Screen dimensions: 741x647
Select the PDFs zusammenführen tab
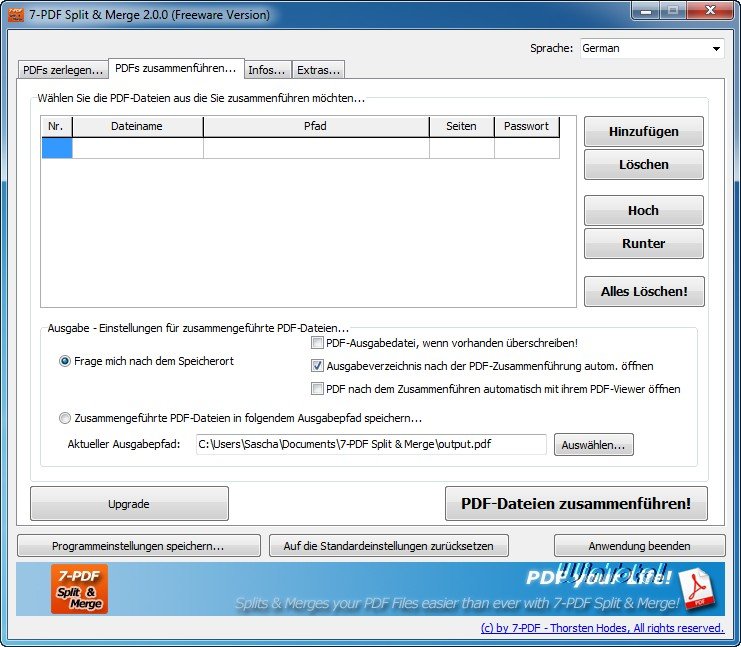176,68
